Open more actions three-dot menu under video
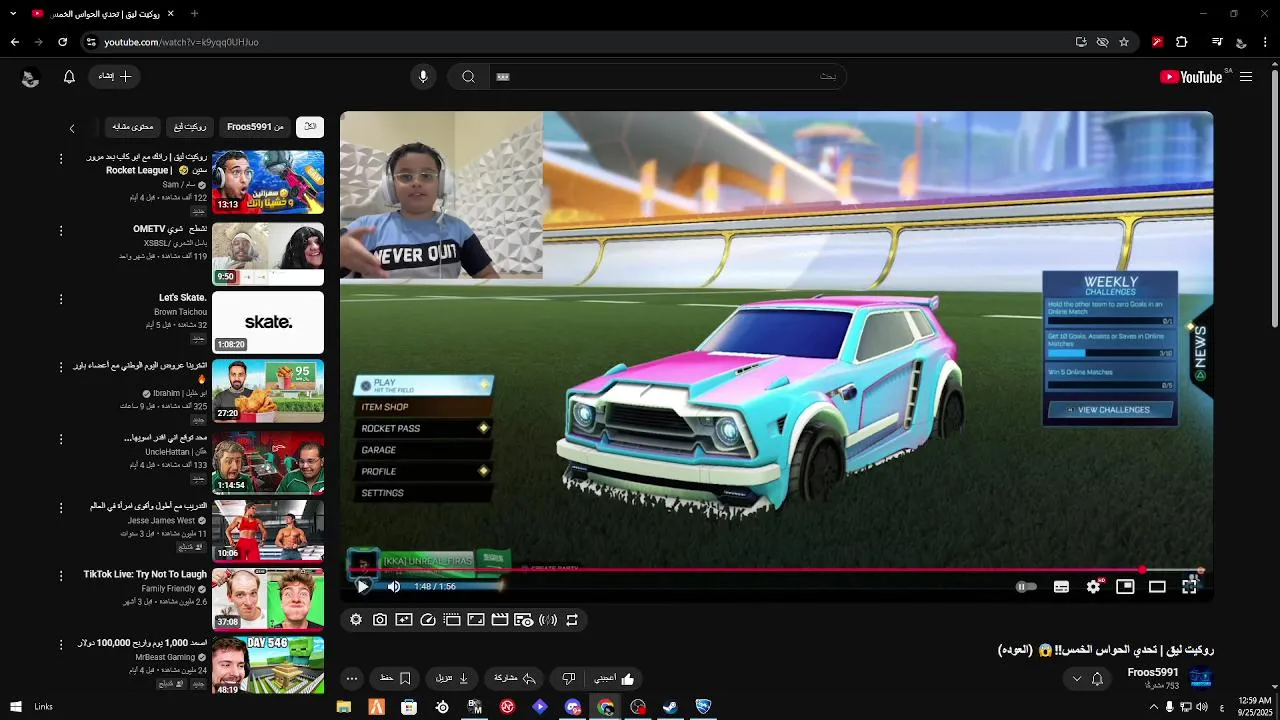This screenshot has width=1280, height=720. coord(351,678)
